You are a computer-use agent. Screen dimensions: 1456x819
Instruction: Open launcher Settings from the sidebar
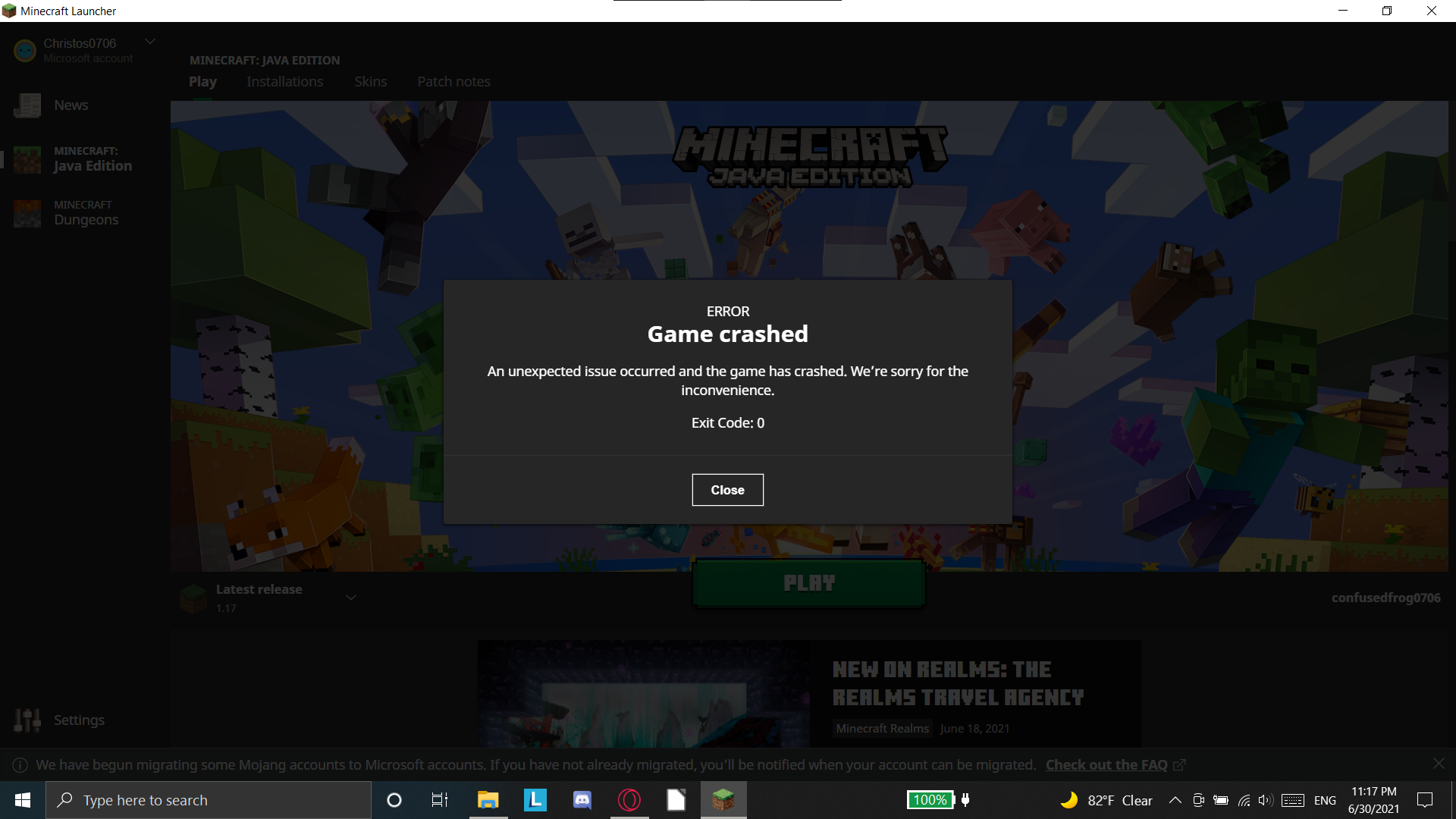[78, 720]
